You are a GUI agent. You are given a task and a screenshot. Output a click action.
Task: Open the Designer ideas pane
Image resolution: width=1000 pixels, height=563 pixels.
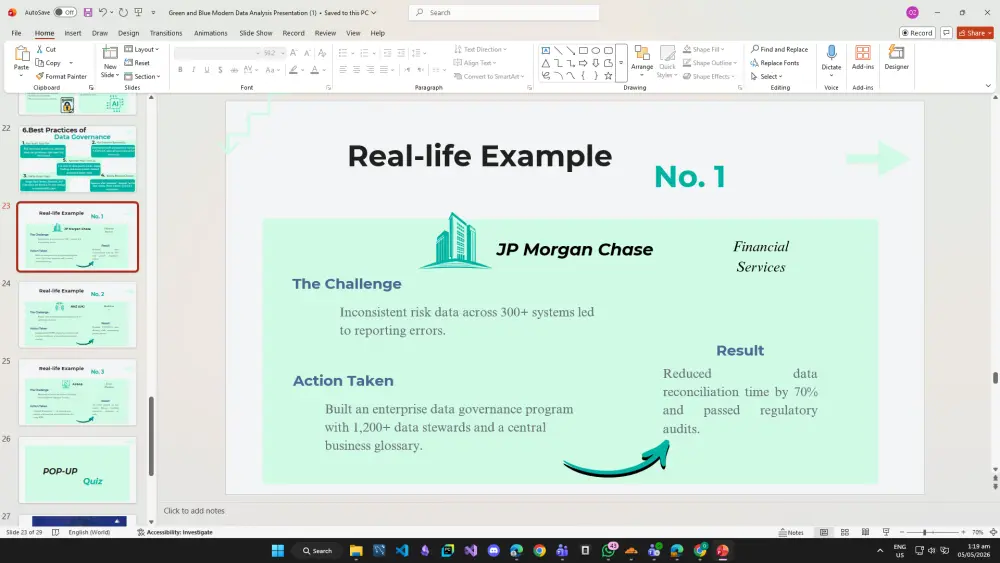896,57
